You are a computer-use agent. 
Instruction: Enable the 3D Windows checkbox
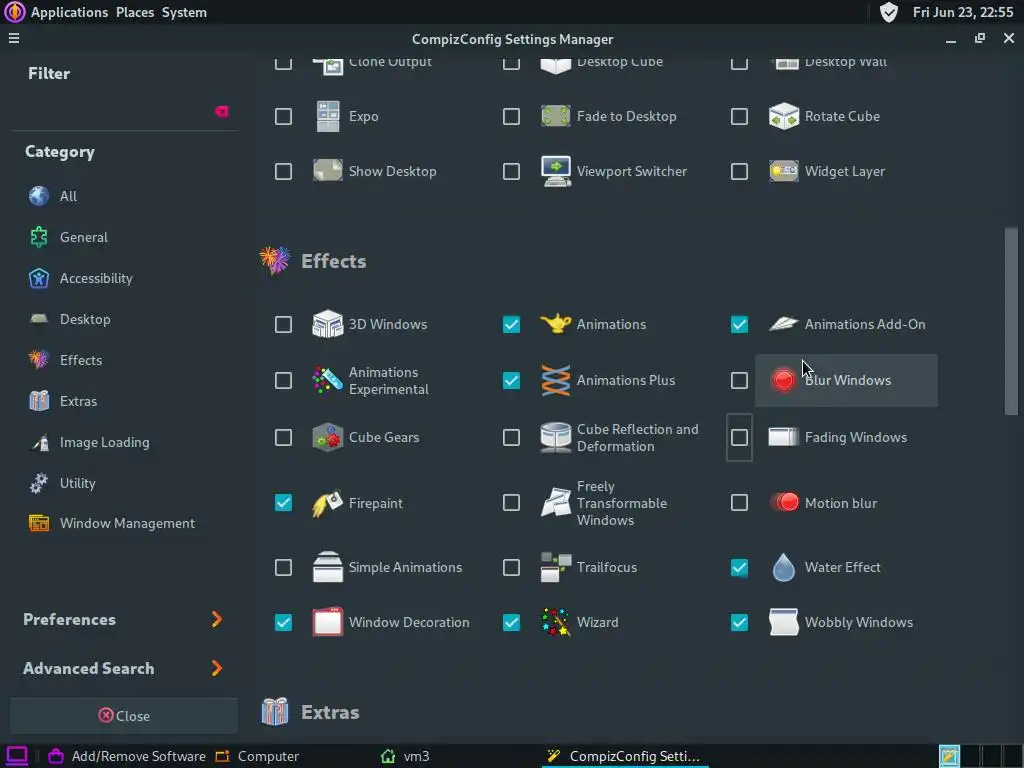283,325
